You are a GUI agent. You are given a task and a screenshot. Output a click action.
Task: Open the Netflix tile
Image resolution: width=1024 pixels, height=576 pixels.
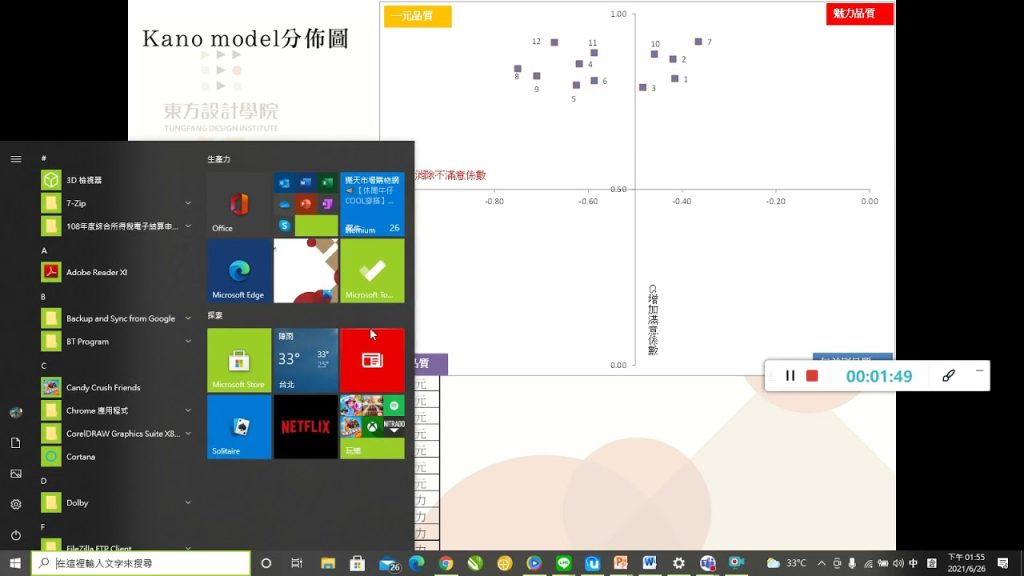(306, 426)
